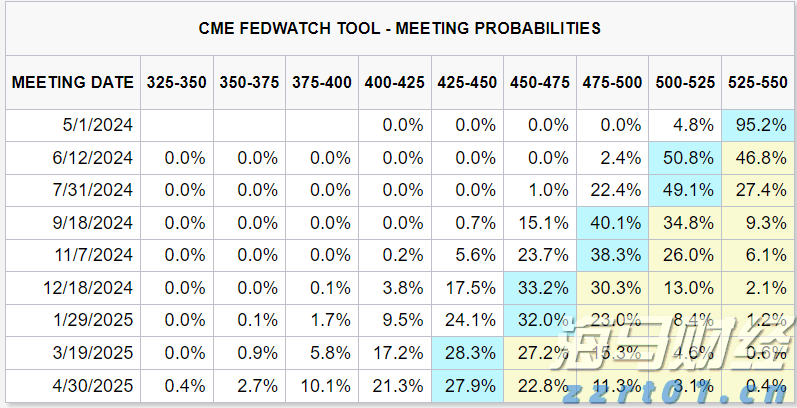Select the 27.9% cell in last row

467,382
